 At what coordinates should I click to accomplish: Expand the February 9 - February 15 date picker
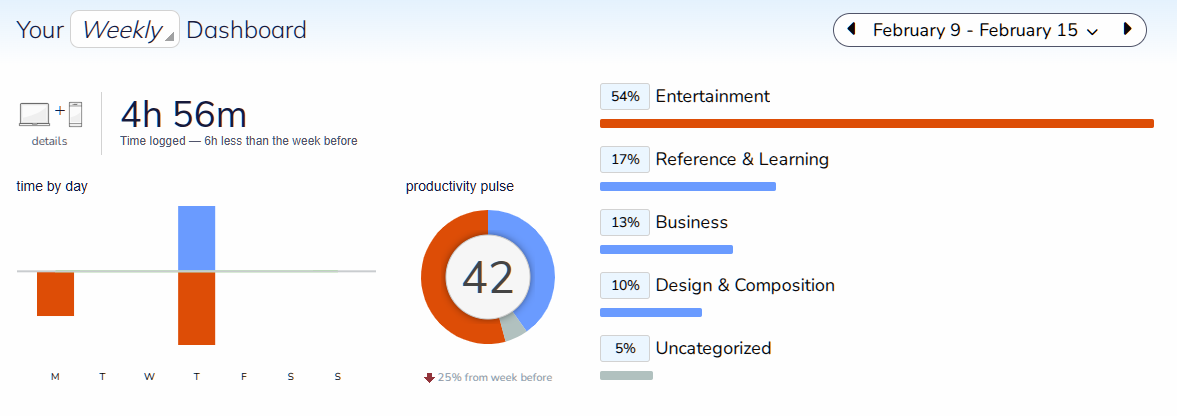tap(985, 30)
